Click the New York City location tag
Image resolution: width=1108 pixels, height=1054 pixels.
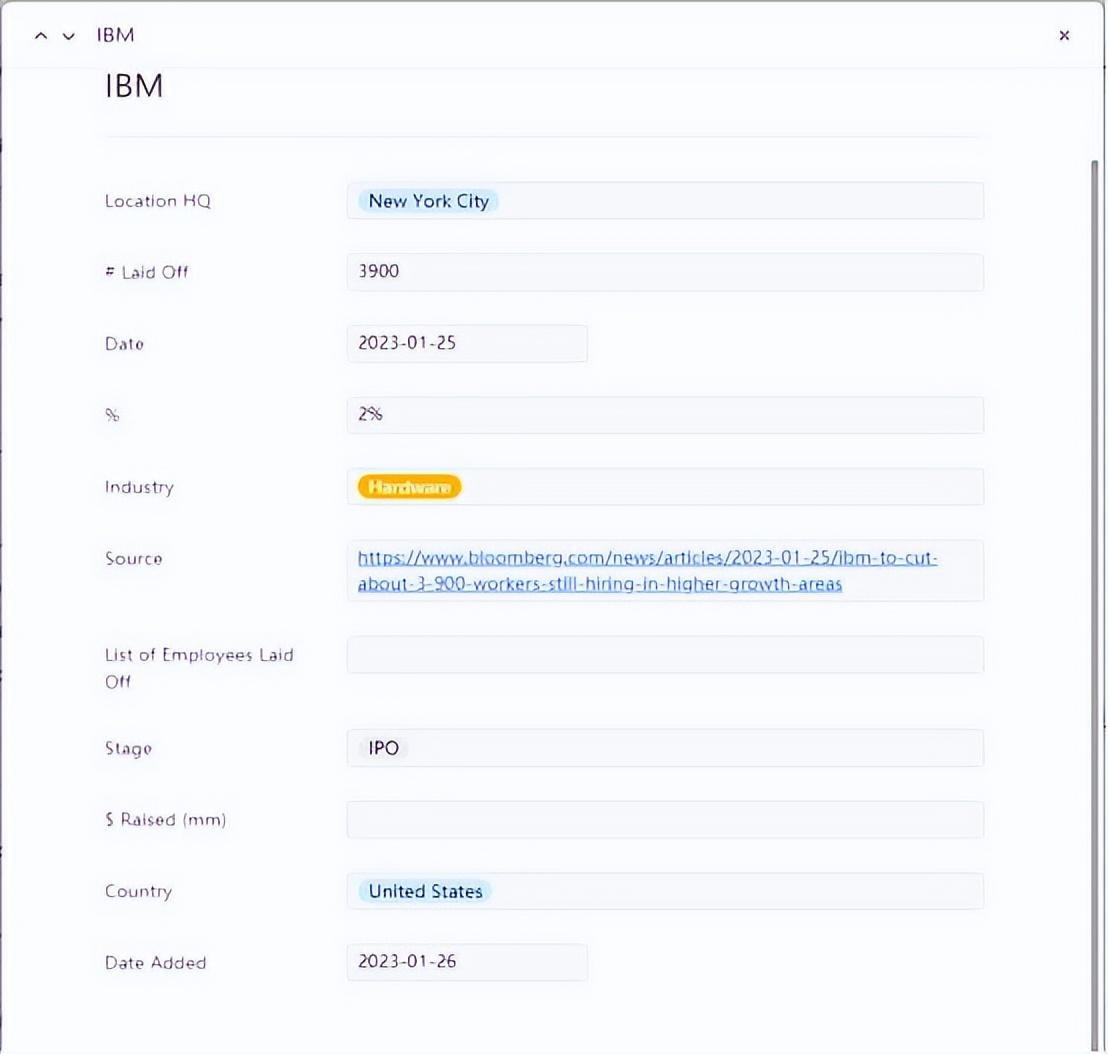click(x=428, y=201)
